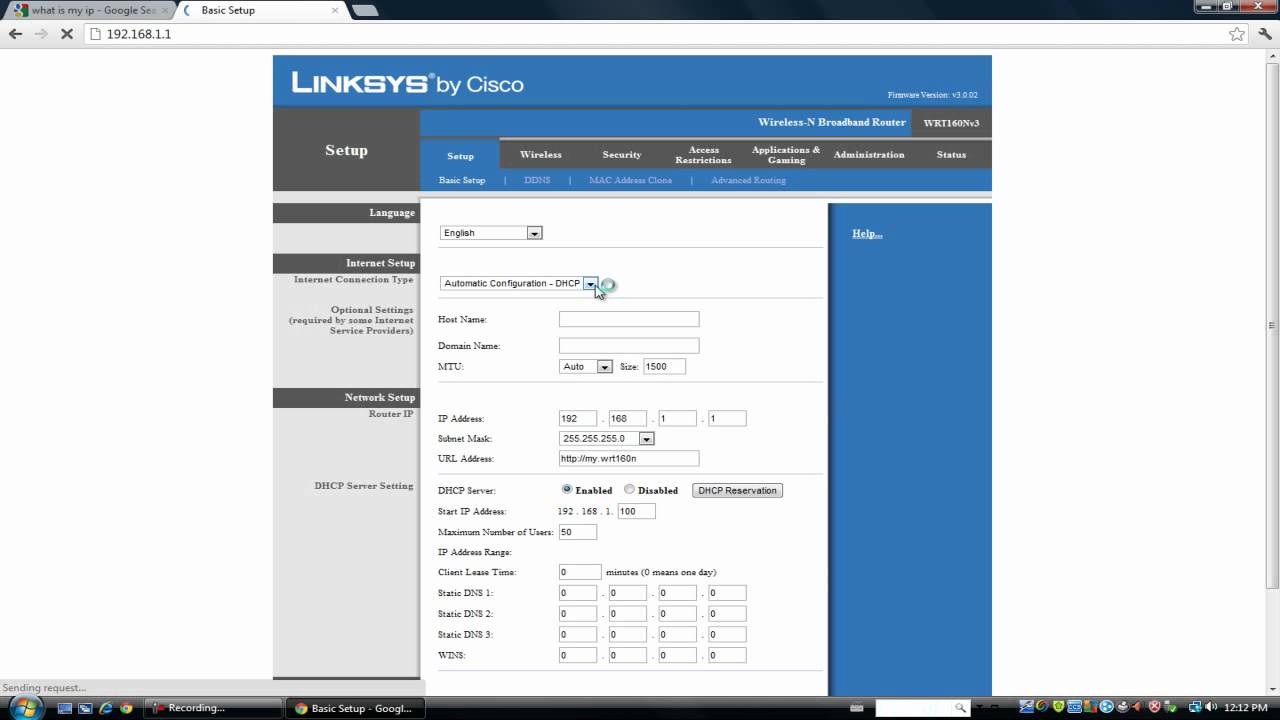Click the page vertical scrollbar
The width and height of the screenshot is (1280, 720).
[1273, 325]
